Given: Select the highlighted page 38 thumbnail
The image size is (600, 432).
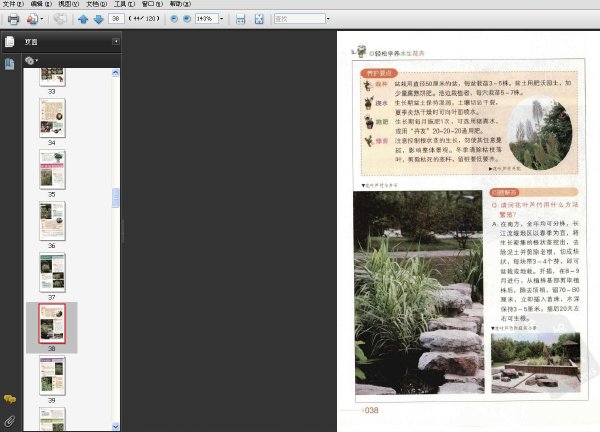Looking at the screenshot, I should [52, 324].
